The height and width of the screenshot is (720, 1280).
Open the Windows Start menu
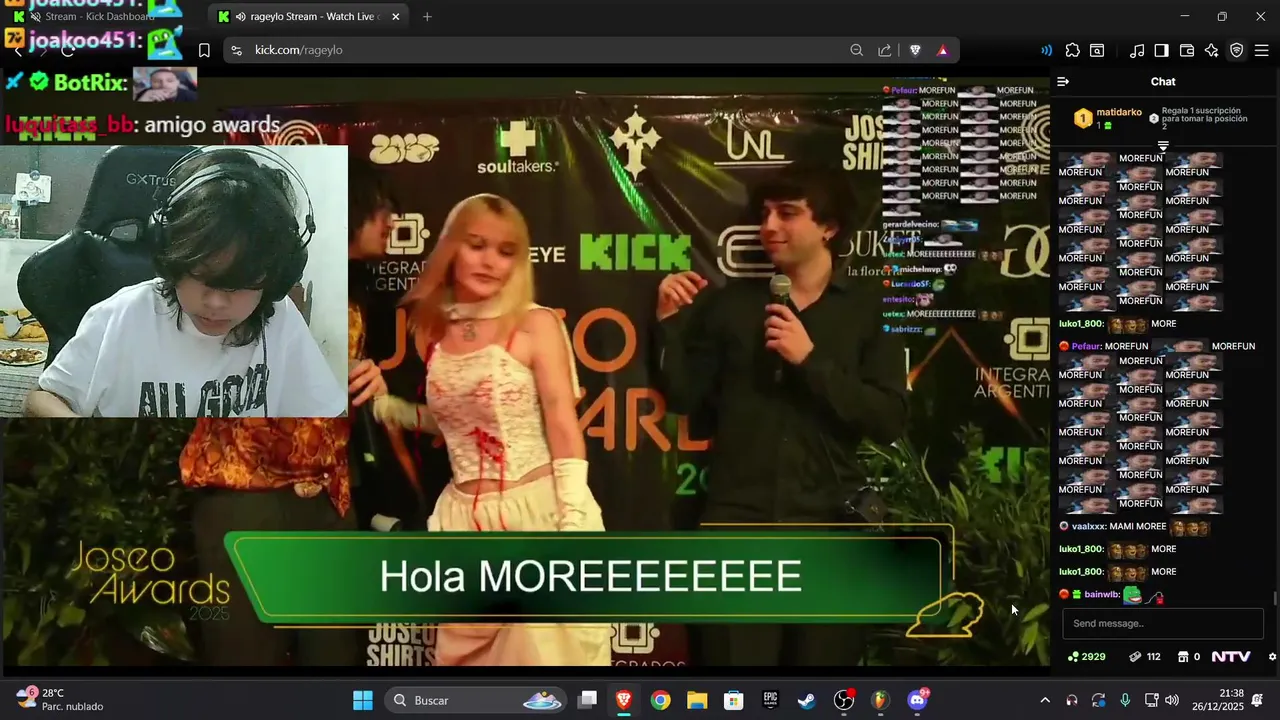pyautogui.click(x=363, y=700)
